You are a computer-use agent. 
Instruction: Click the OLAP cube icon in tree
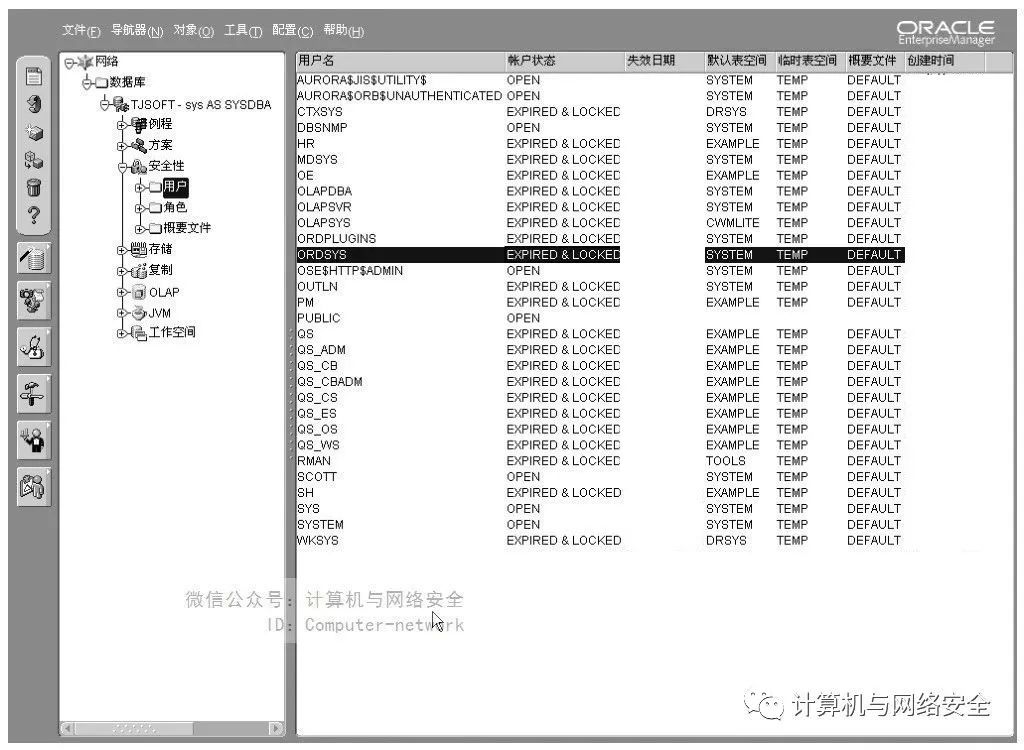(138, 292)
